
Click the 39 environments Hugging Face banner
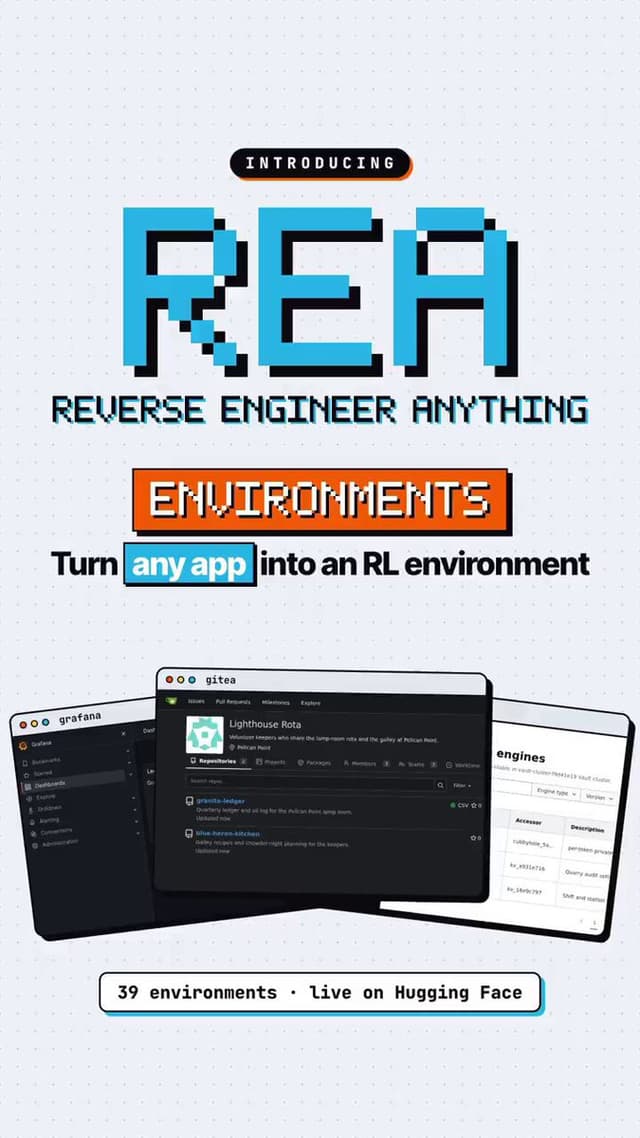320,992
